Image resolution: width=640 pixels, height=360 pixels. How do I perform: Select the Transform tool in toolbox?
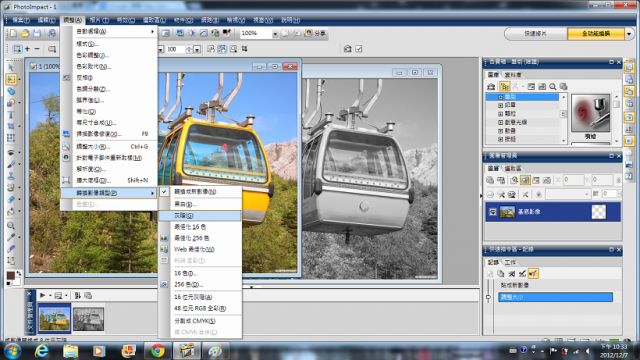11,138
